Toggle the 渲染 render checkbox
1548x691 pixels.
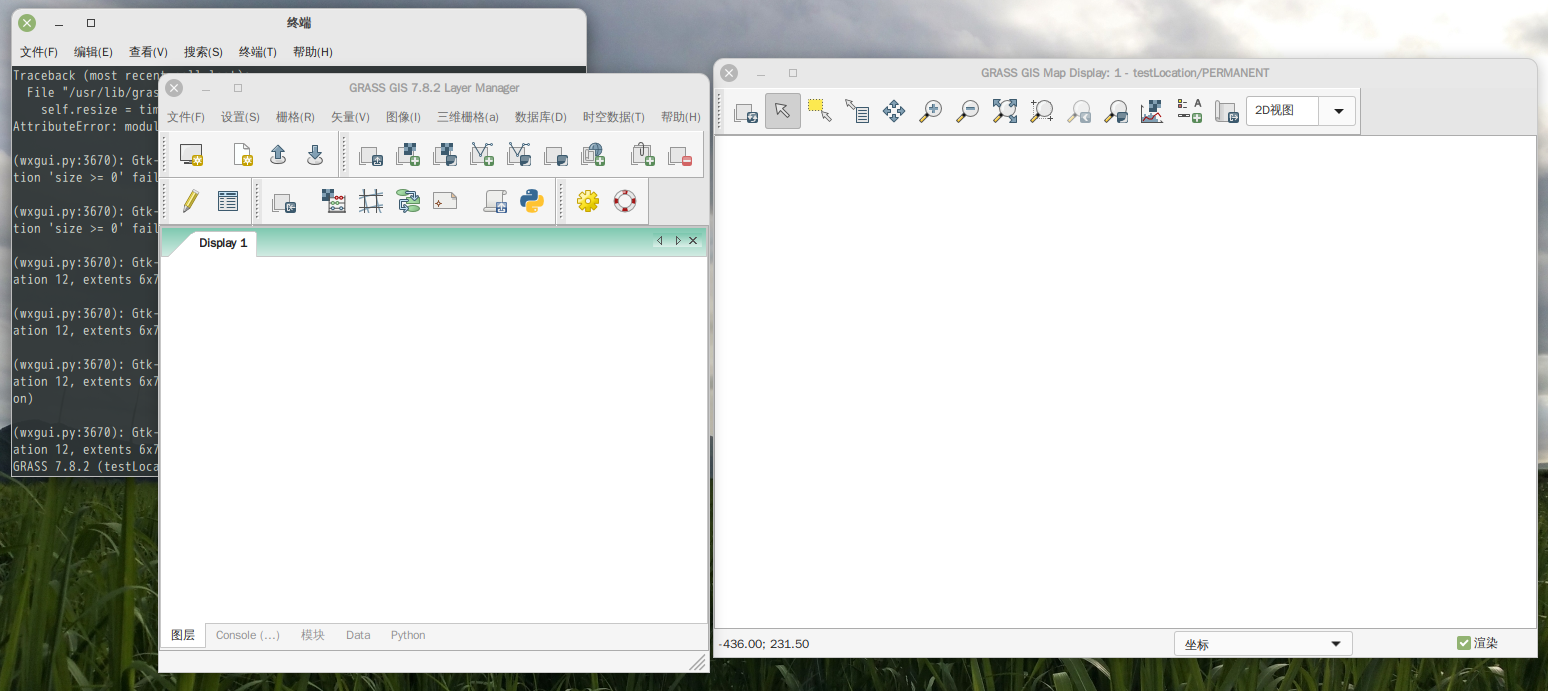1464,643
